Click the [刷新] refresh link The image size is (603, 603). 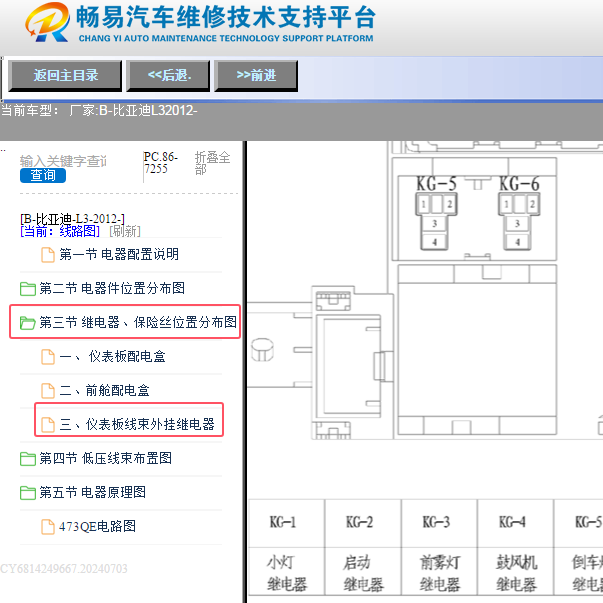click(125, 231)
